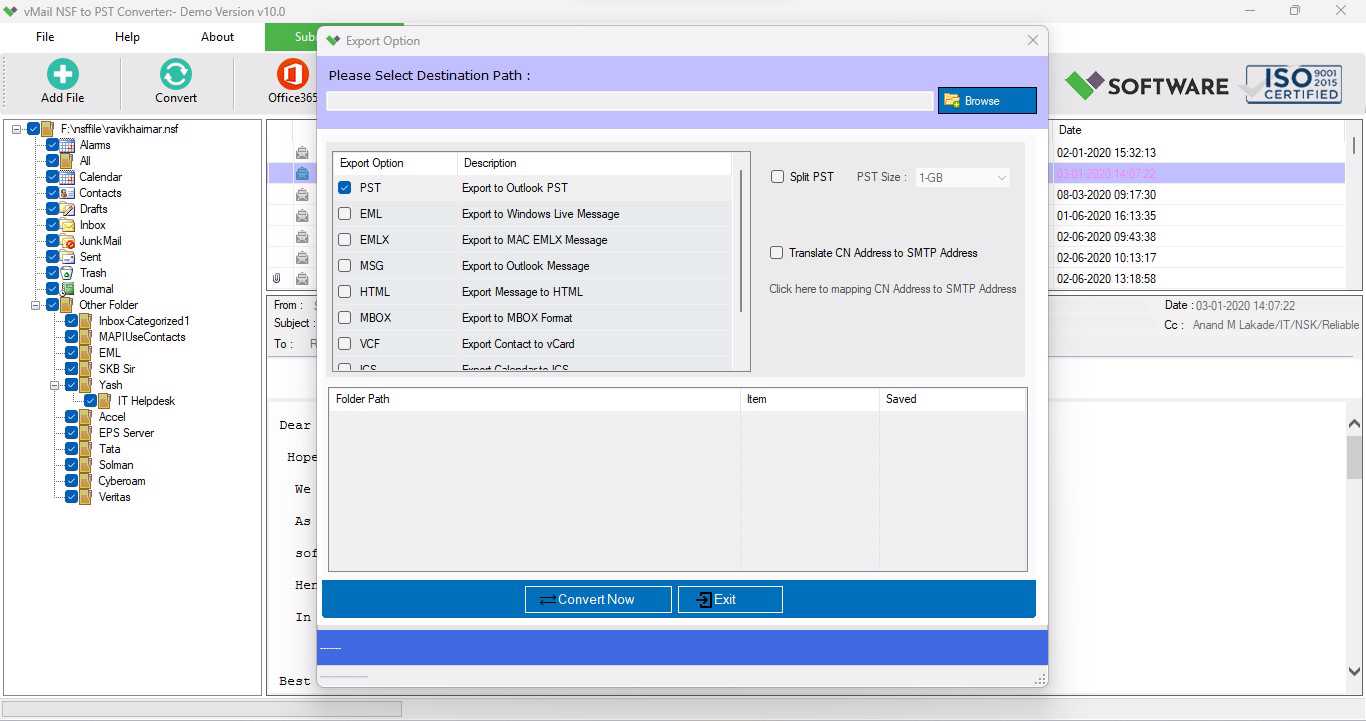1366x721 pixels.
Task: Enable Translate CN Address to SMTP Address checkbox
Action: click(x=776, y=253)
